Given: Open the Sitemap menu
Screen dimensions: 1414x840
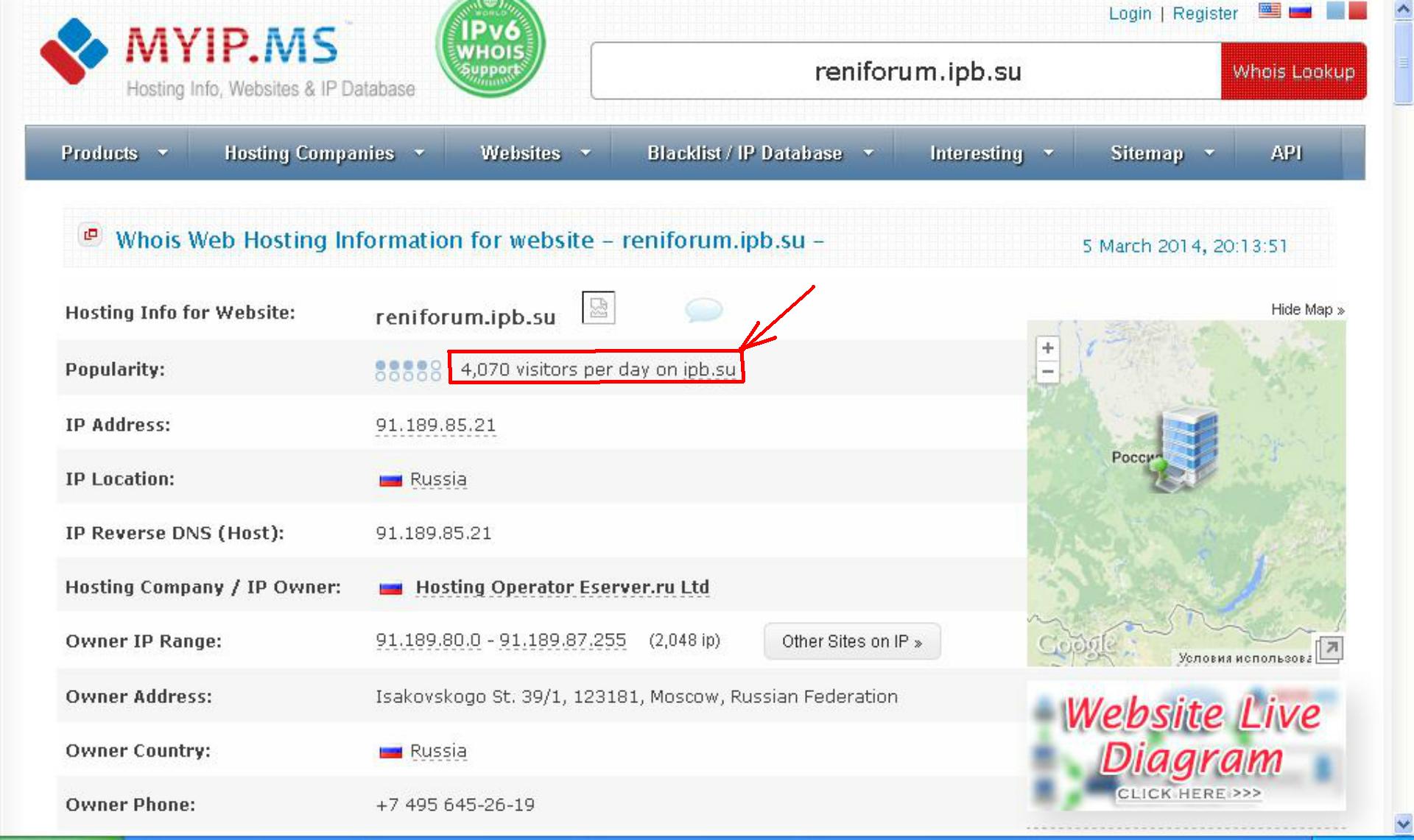Looking at the screenshot, I should click(x=1147, y=153).
